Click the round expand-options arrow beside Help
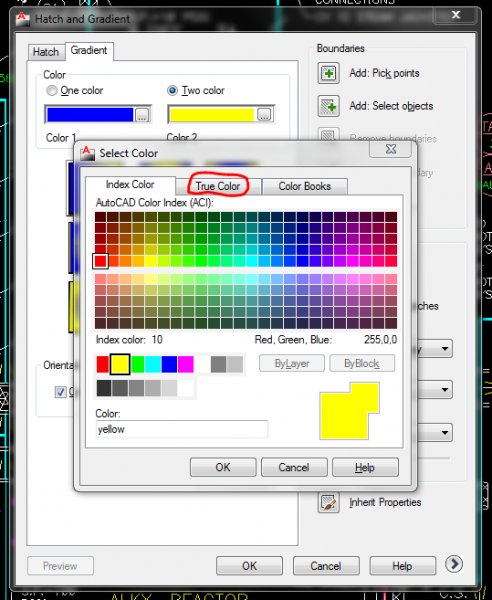 [454, 564]
